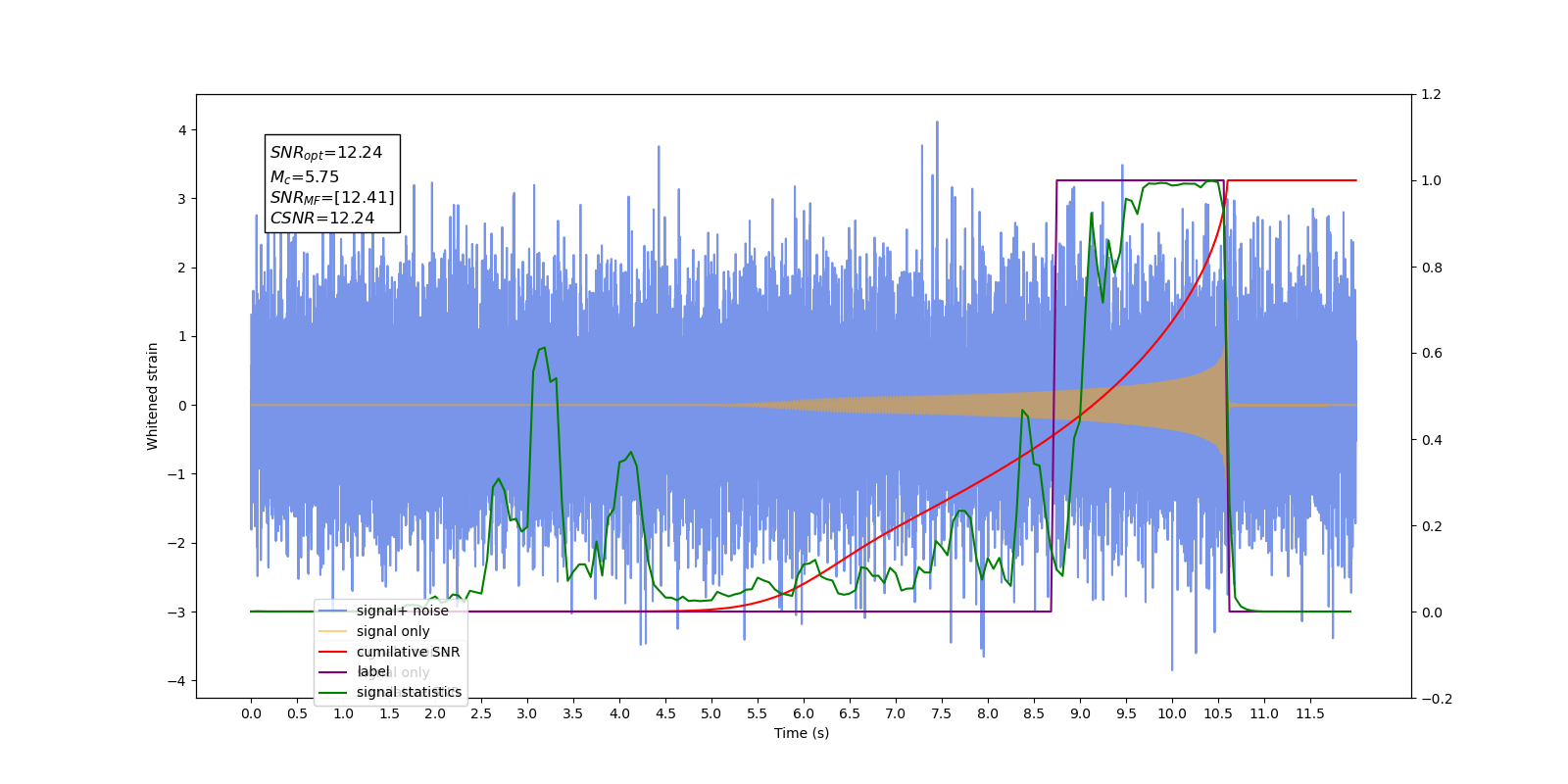Click the blue line swatch in legend
Screen dimensions: 1568x784
[333, 611]
